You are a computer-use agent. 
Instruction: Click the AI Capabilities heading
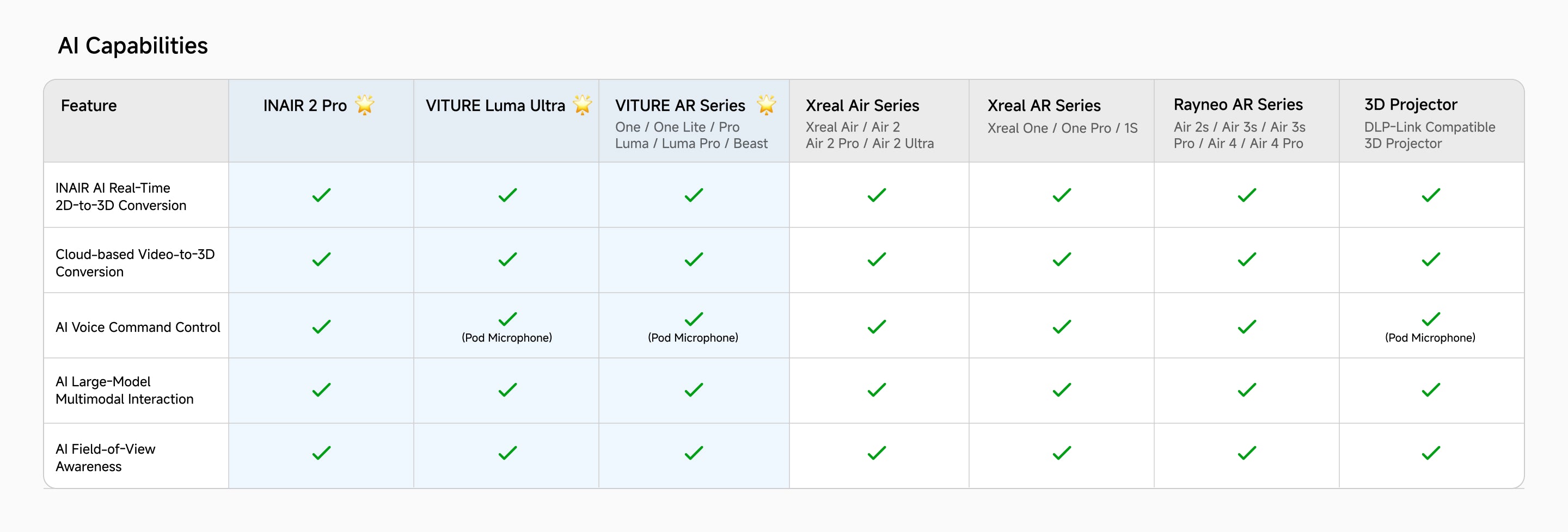click(x=133, y=46)
